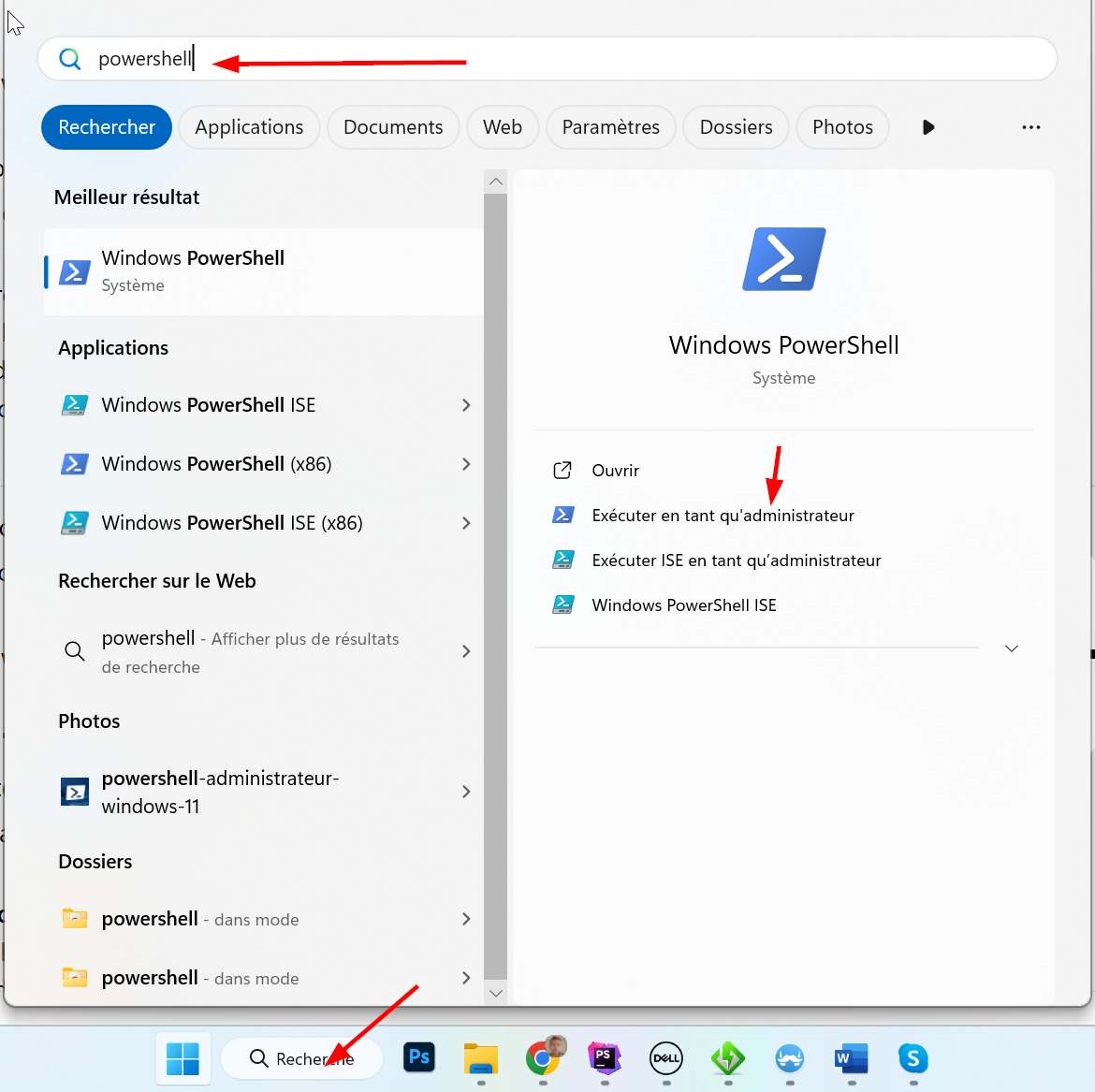Launch Google Chrome from the taskbar
Image resolution: width=1095 pixels, height=1092 pixels.
543,1057
